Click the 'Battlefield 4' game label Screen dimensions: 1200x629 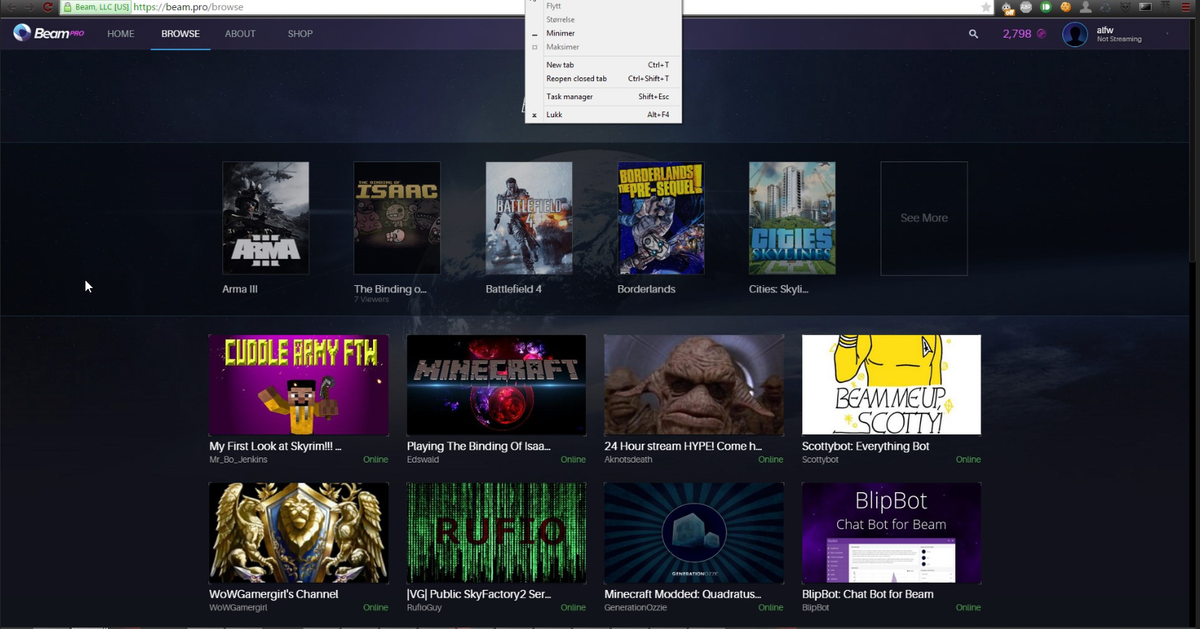point(514,289)
